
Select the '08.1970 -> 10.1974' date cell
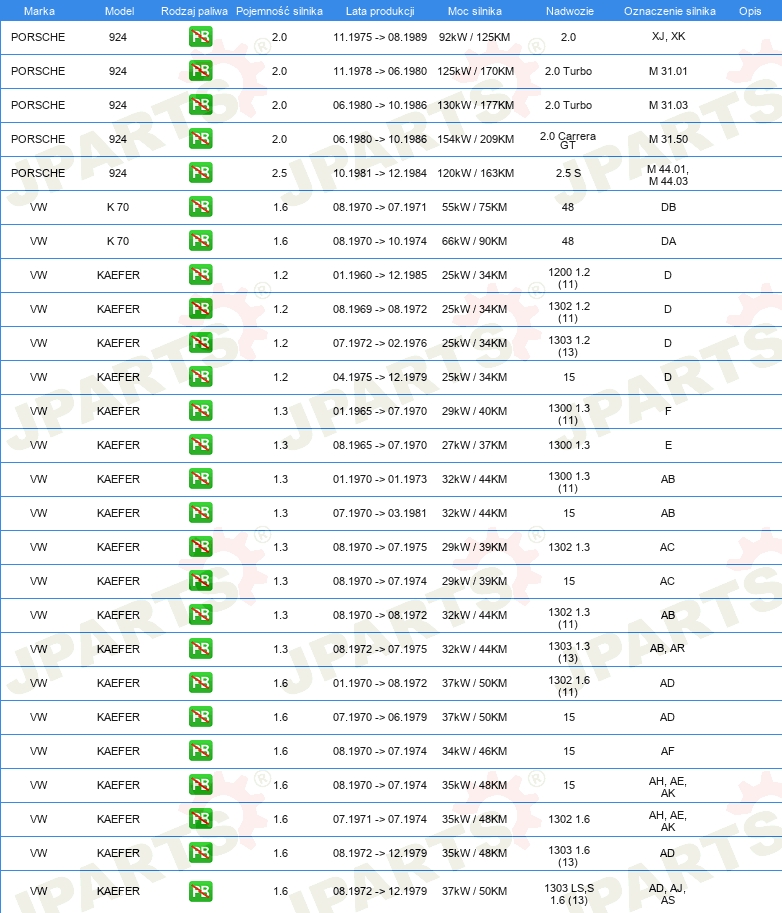click(380, 241)
